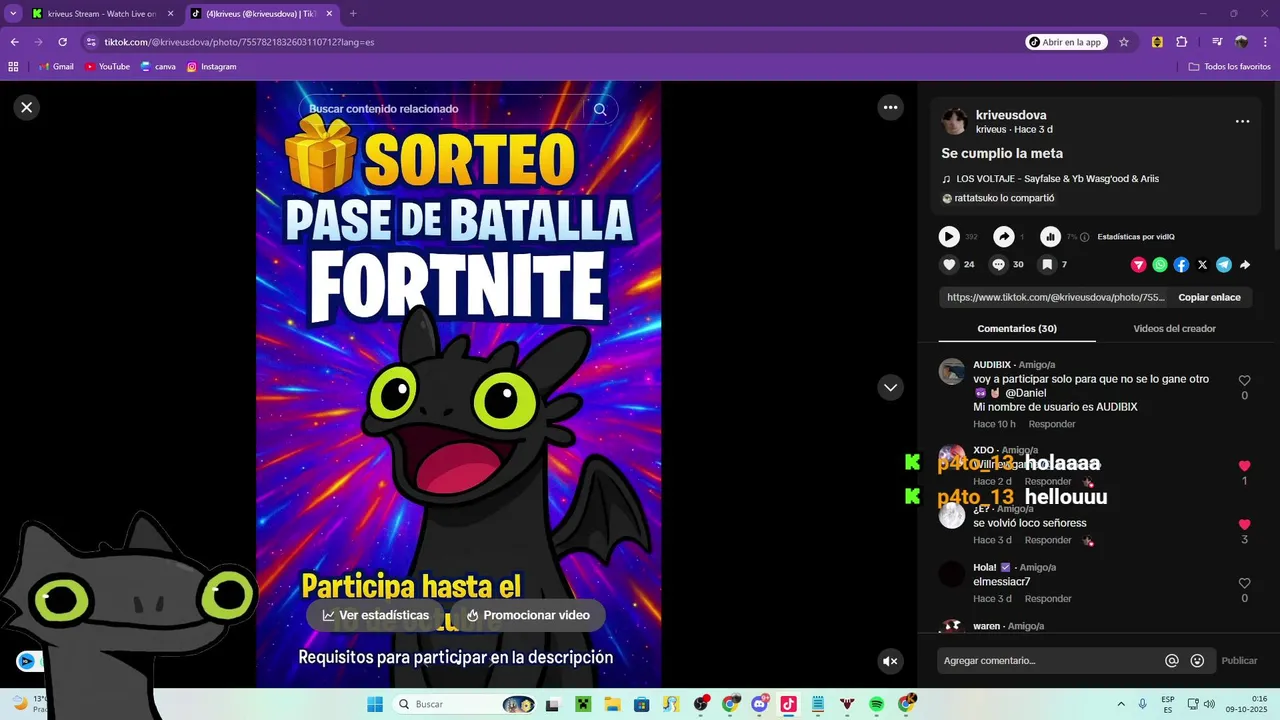Open the Gmail bookmark
This screenshot has height=720, width=1280.
click(x=56, y=67)
